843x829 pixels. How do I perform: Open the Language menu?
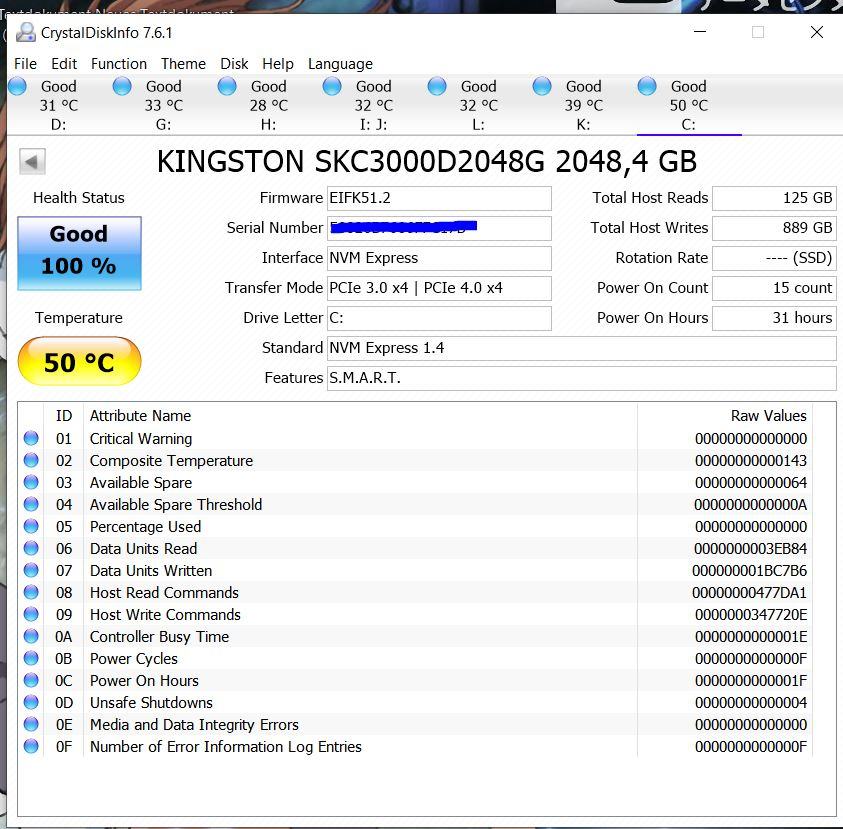[x=340, y=63]
